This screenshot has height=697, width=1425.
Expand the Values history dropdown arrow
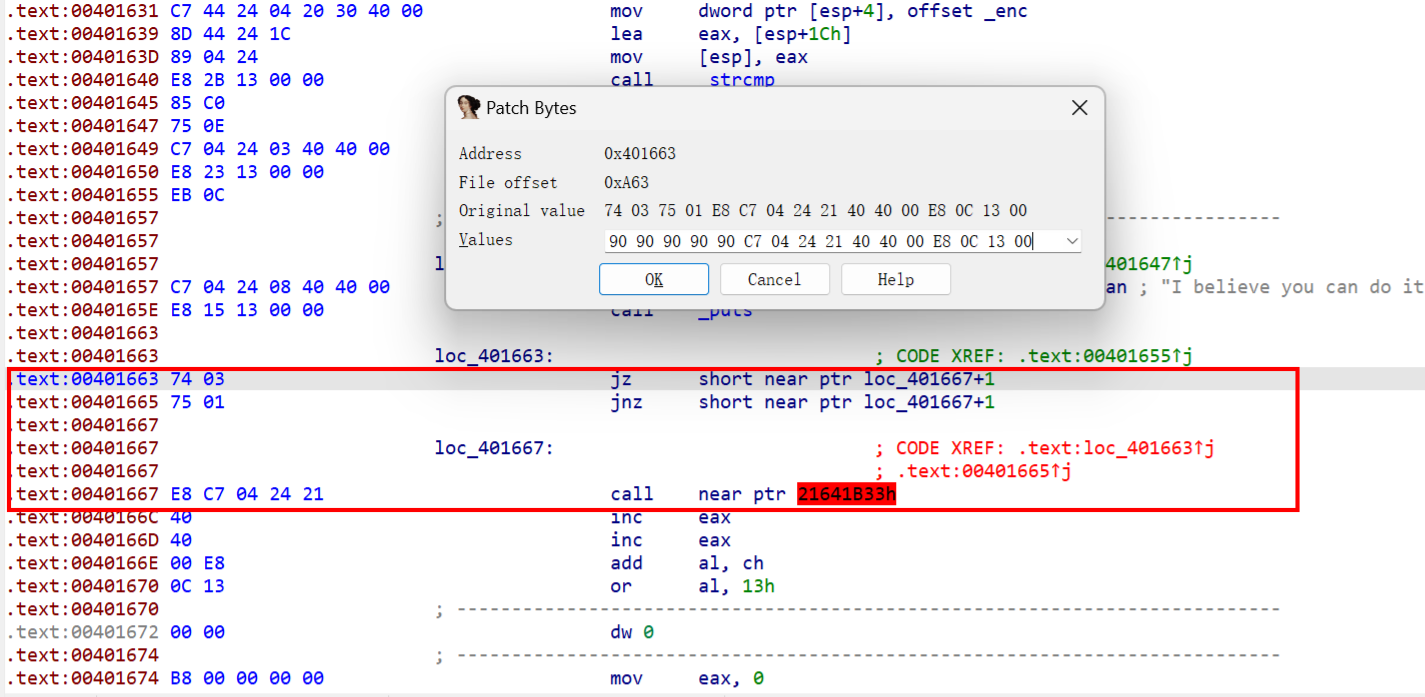click(1072, 241)
